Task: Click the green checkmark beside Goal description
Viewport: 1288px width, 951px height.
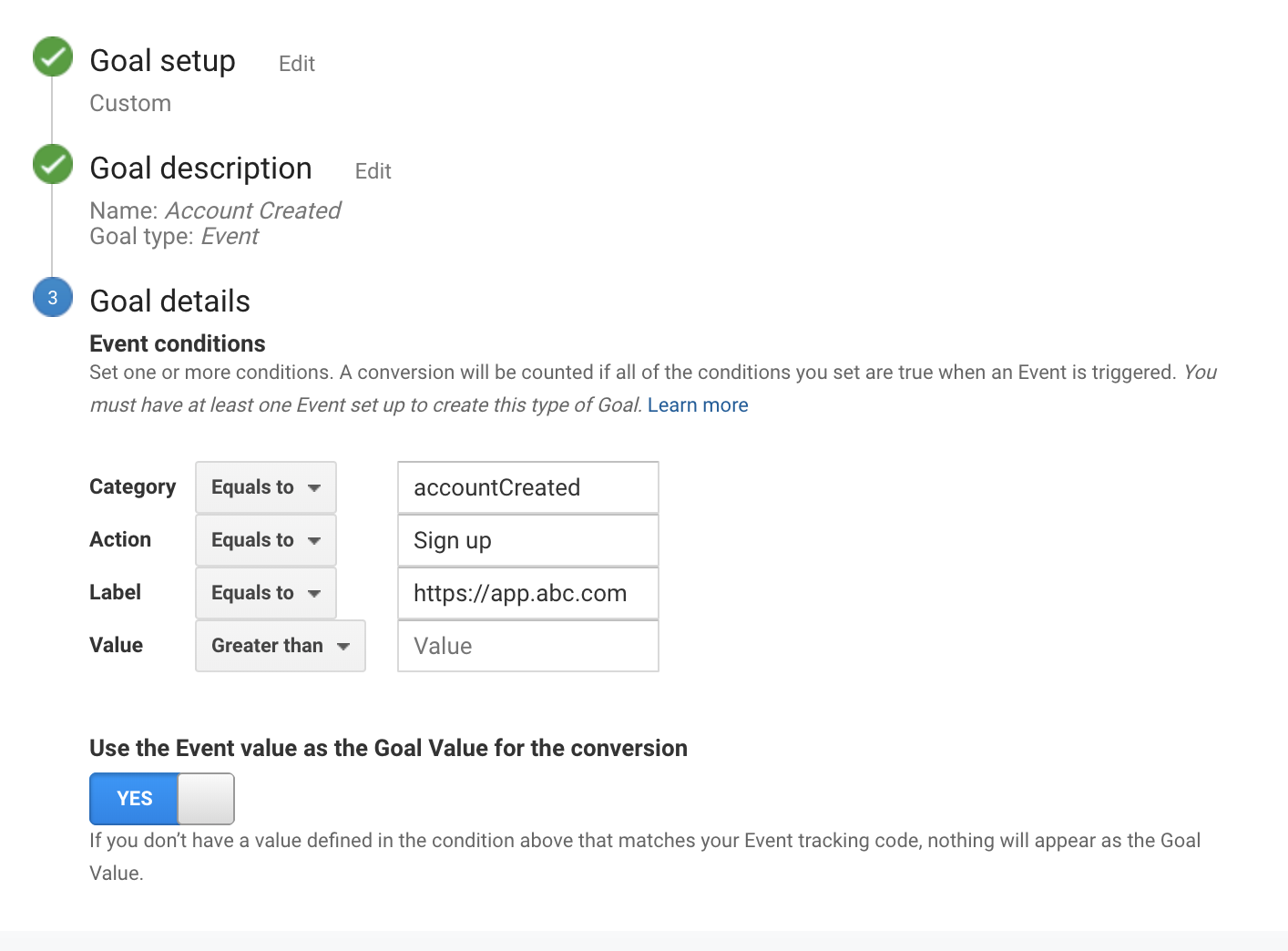Action: tap(53, 164)
